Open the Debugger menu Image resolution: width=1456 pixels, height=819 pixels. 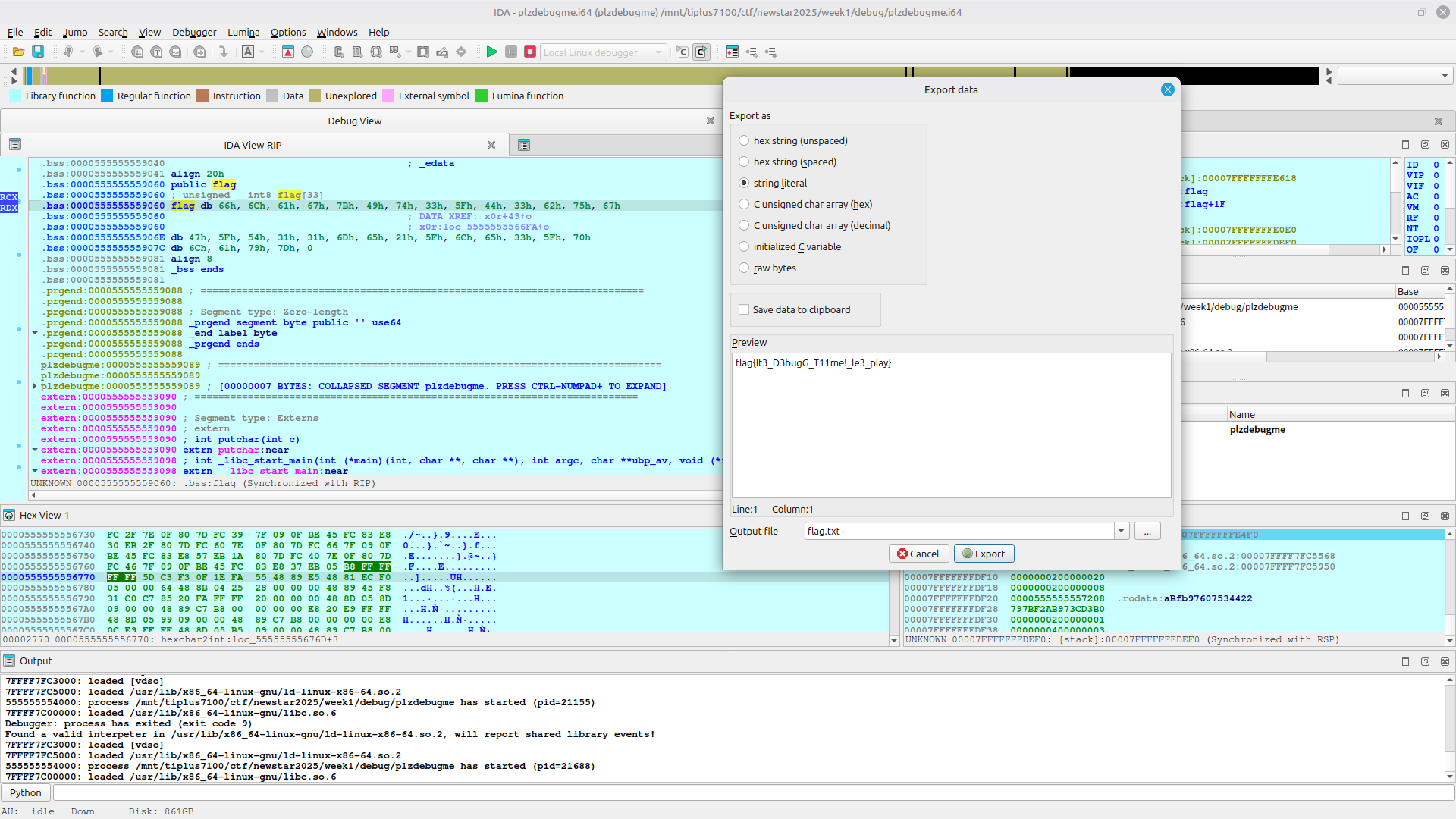[194, 32]
